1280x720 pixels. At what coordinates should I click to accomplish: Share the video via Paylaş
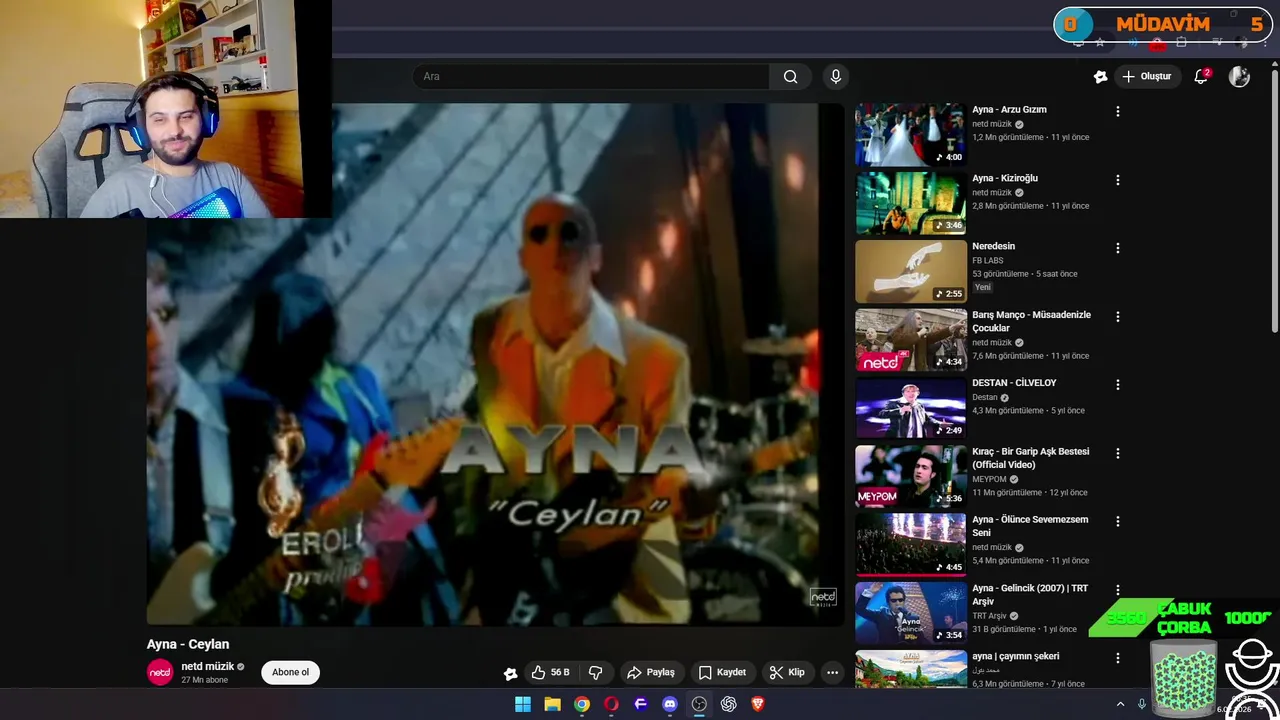[x=650, y=673]
